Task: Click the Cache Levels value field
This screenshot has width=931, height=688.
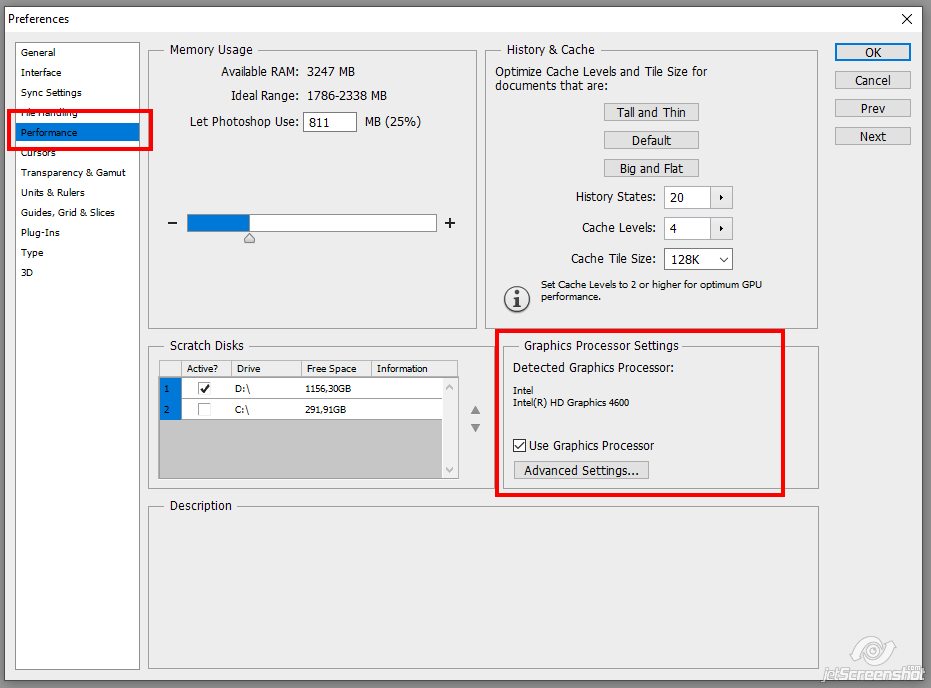Action: (x=687, y=229)
